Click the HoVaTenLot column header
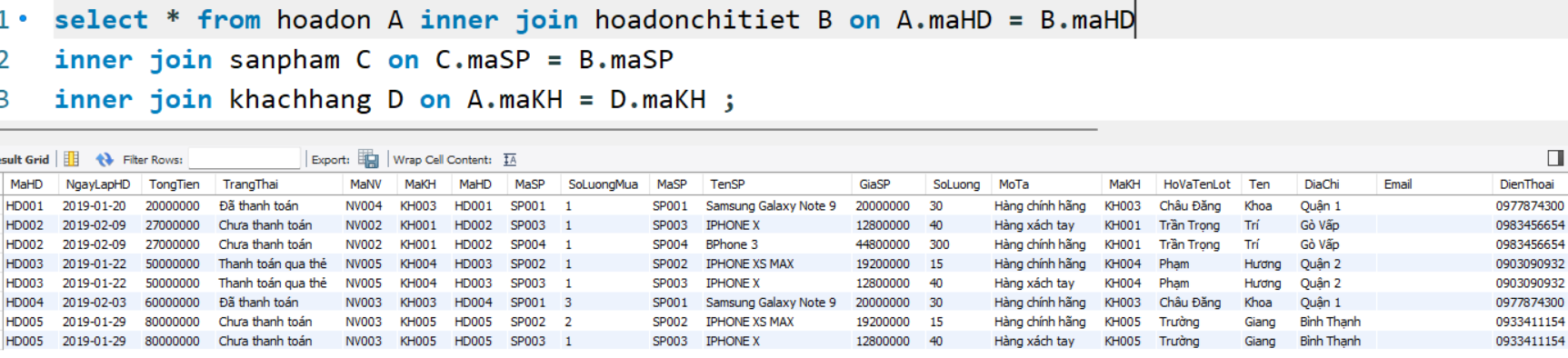 [1196, 184]
